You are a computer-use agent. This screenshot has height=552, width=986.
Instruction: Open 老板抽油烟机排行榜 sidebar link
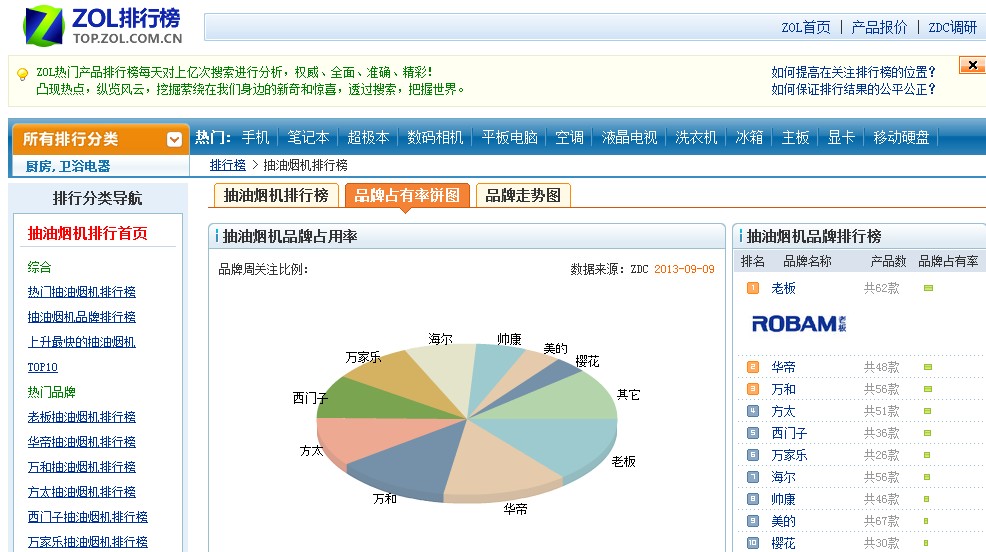pos(82,417)
